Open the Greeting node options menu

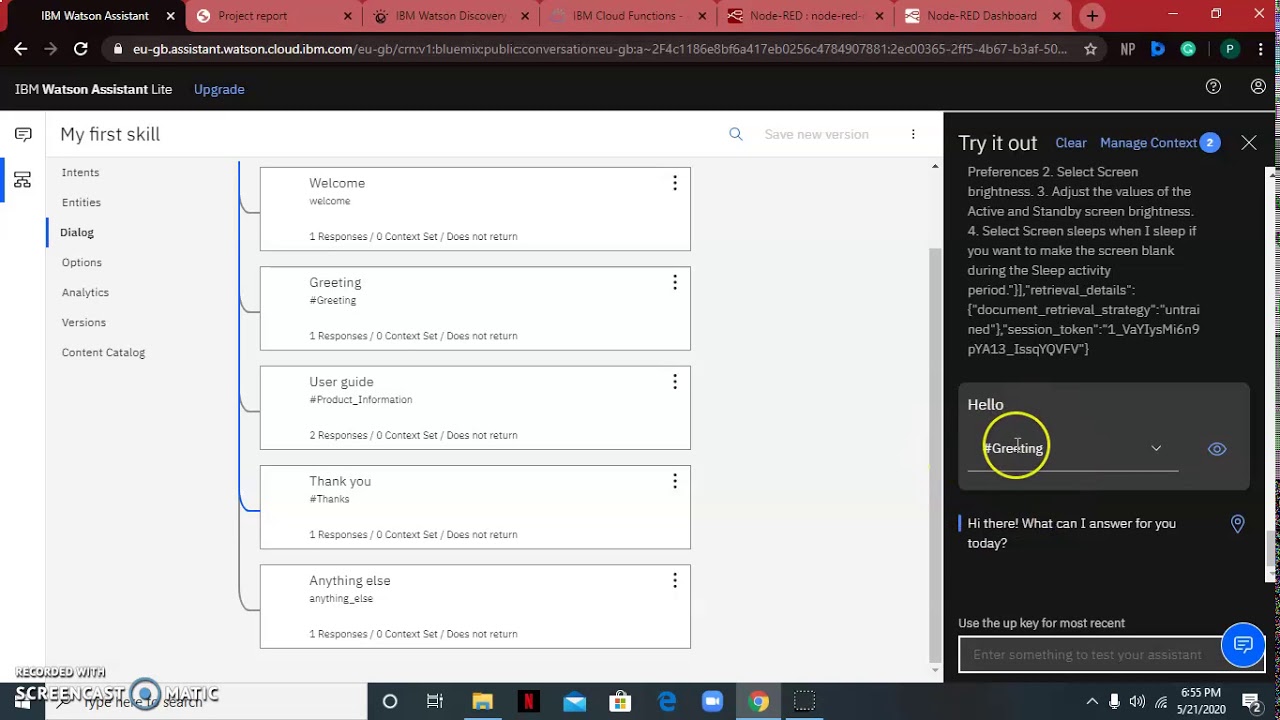(x=675, y=283)
